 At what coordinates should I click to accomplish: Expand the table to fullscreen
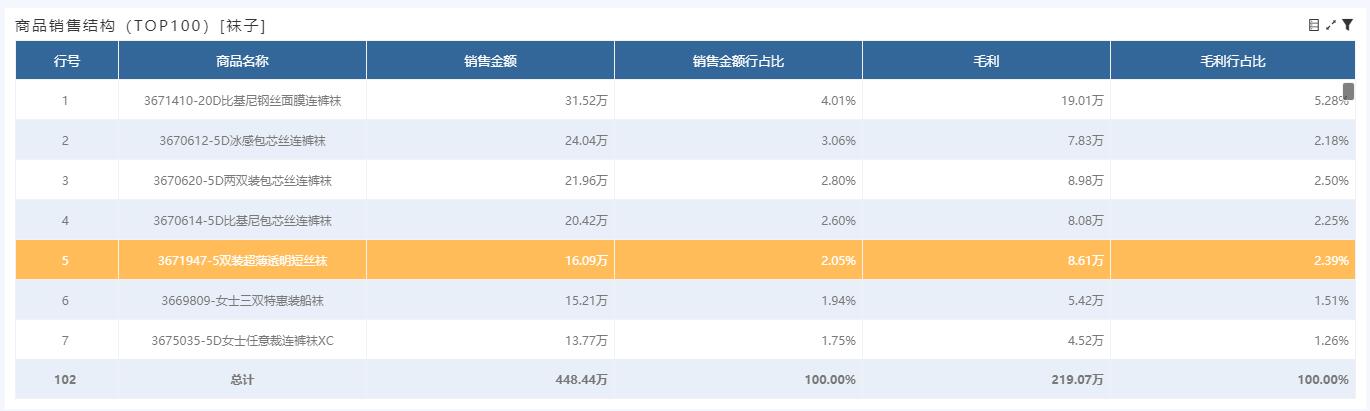pos(1331,25)
